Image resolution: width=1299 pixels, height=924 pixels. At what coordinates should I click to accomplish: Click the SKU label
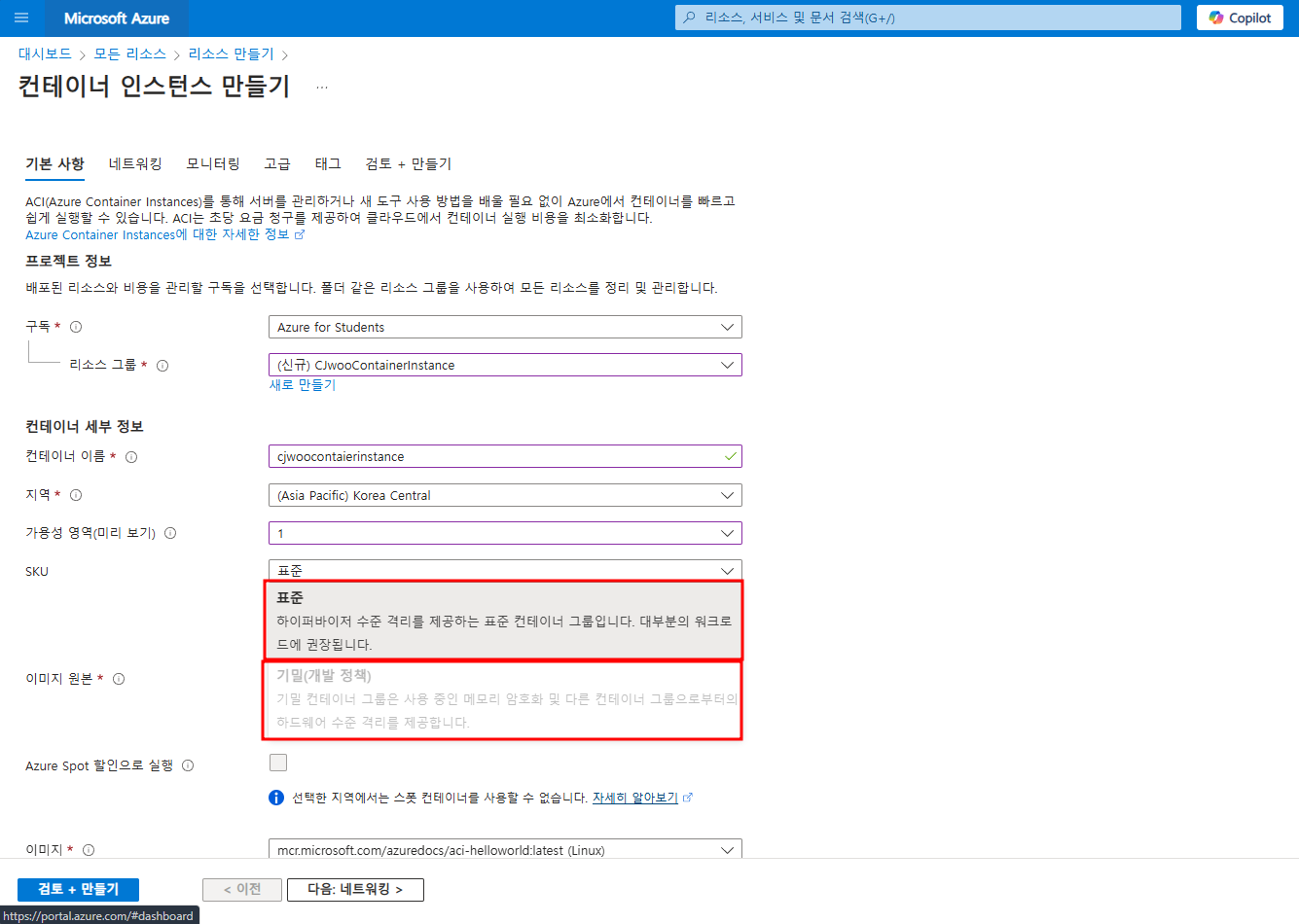[x=37, y=572]
